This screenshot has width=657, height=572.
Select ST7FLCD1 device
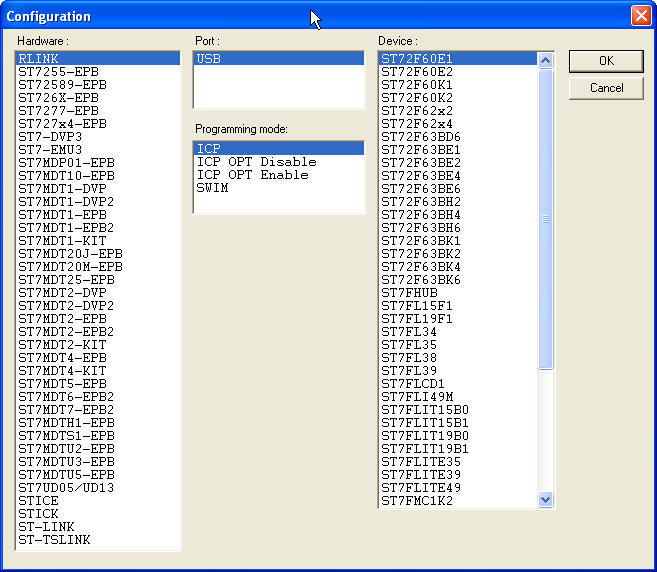pos(458,383)
